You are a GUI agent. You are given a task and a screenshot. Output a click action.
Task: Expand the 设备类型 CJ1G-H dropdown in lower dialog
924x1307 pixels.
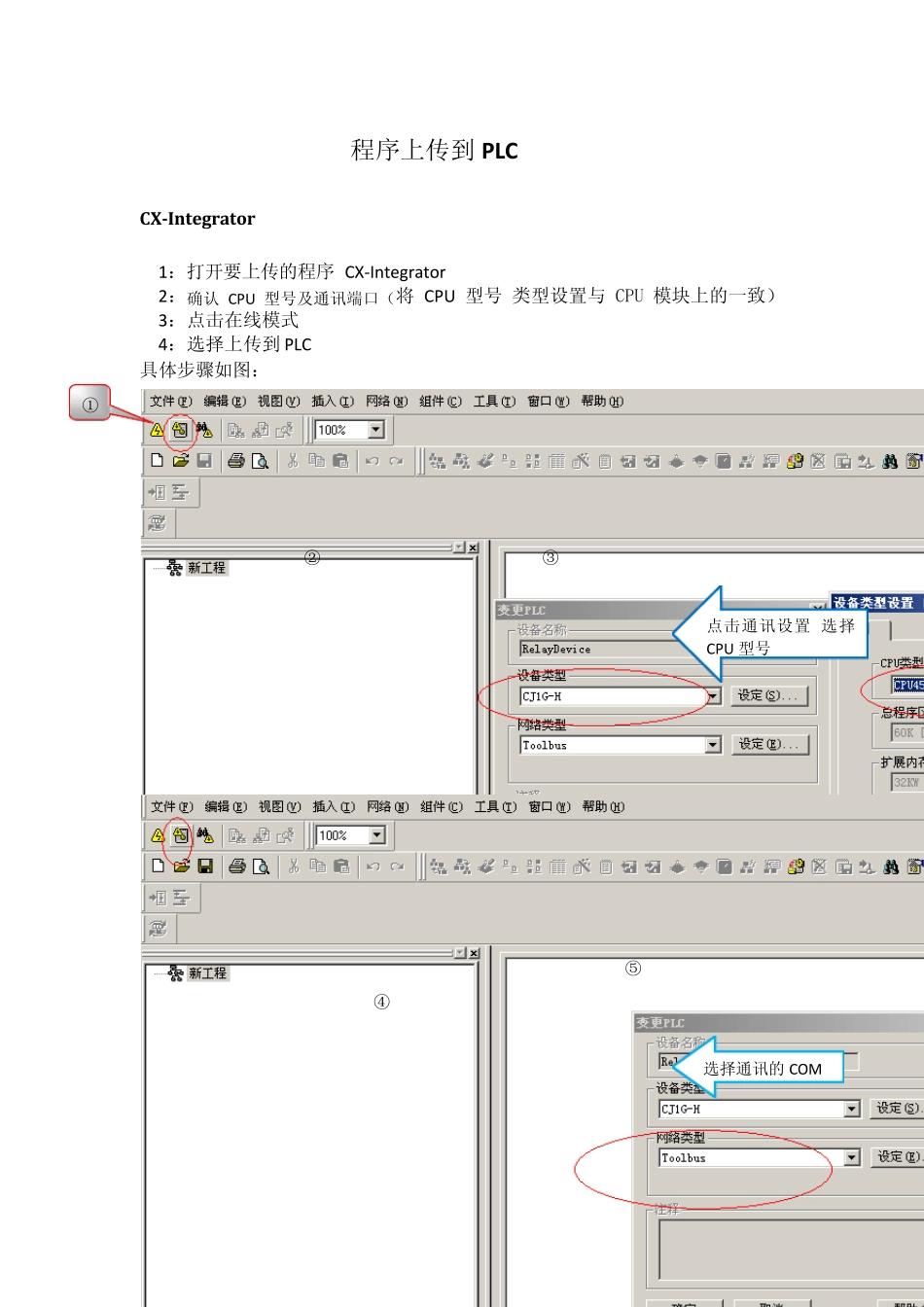852,1109
